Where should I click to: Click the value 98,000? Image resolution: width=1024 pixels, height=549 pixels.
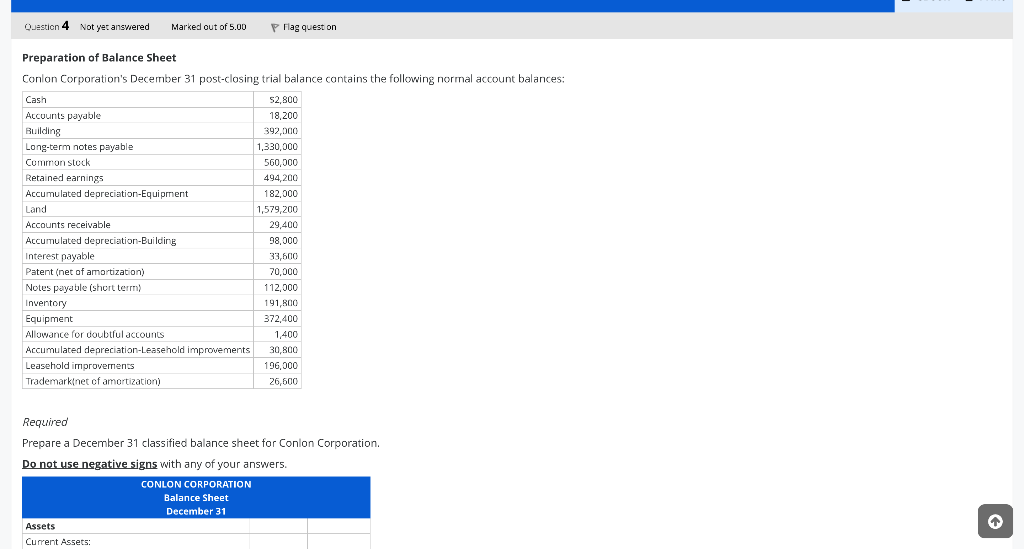[283, 241]
